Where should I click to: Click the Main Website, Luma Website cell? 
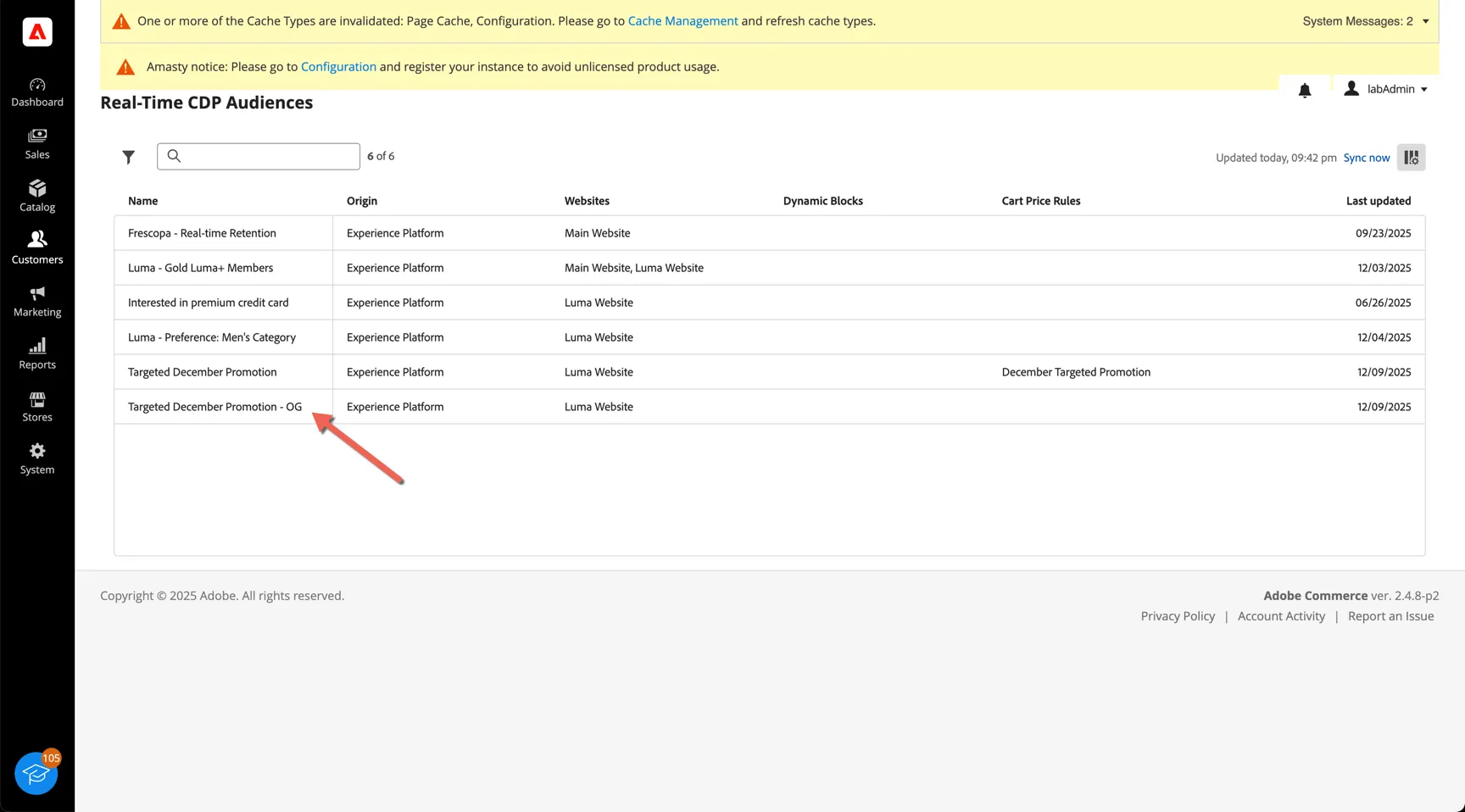634,268
